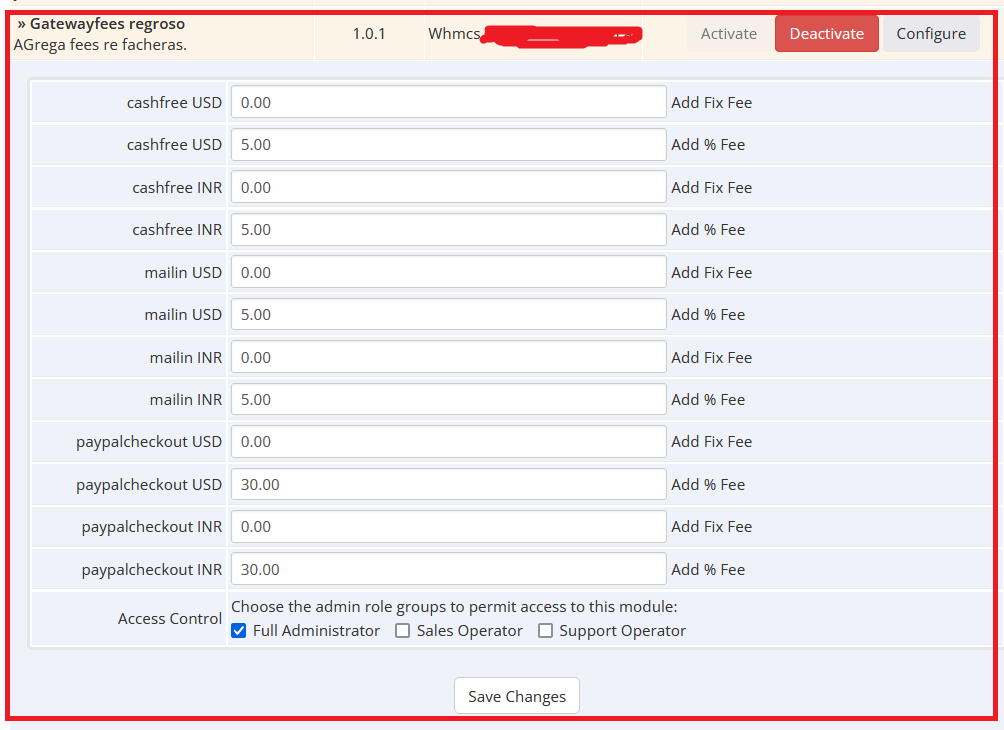The image size is (1004, 730).
Task: Click mailin INR percent fee input
Action: pyautogui.click(x=448, y=399)
